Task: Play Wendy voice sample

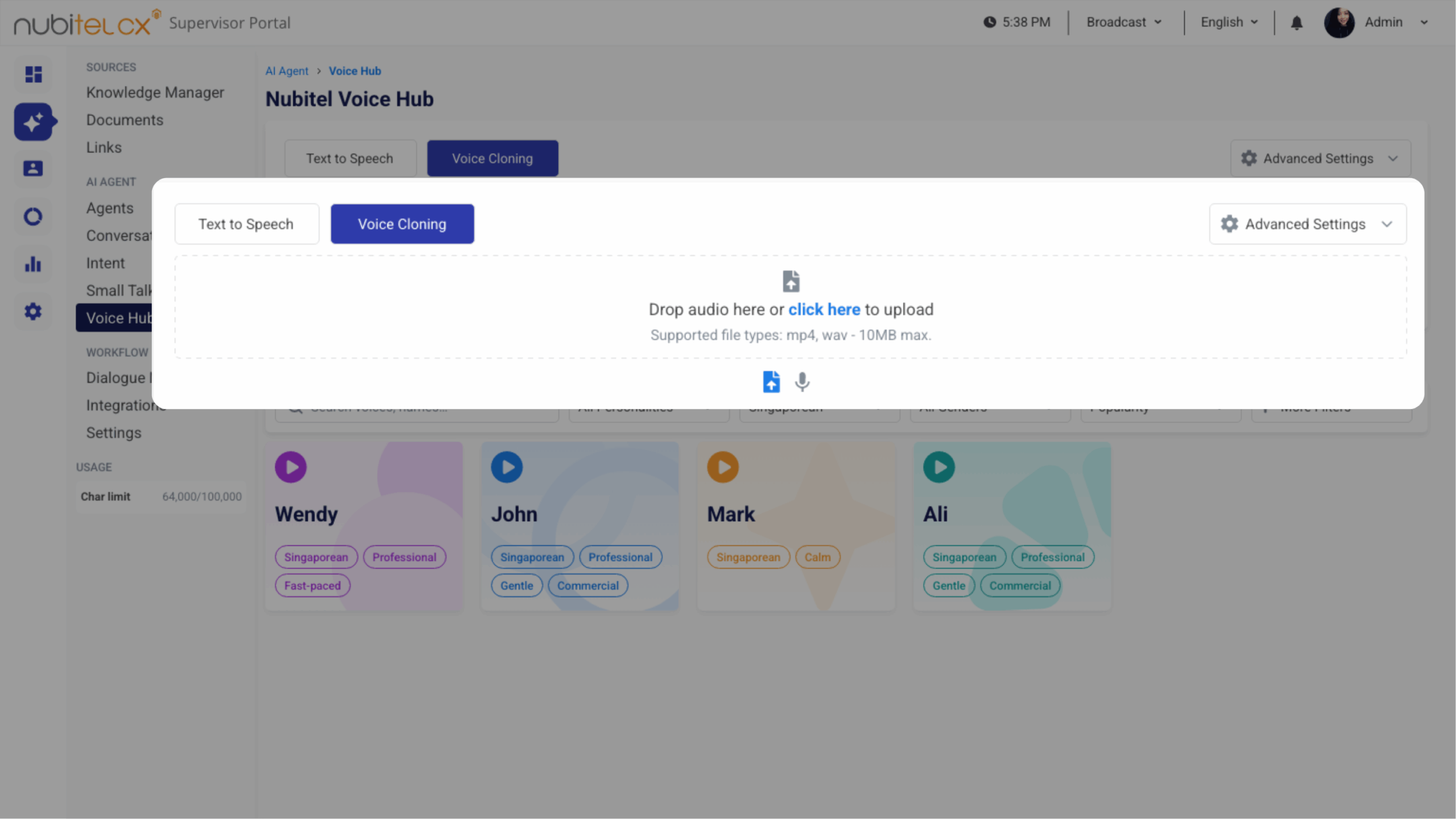Action: 291,467
